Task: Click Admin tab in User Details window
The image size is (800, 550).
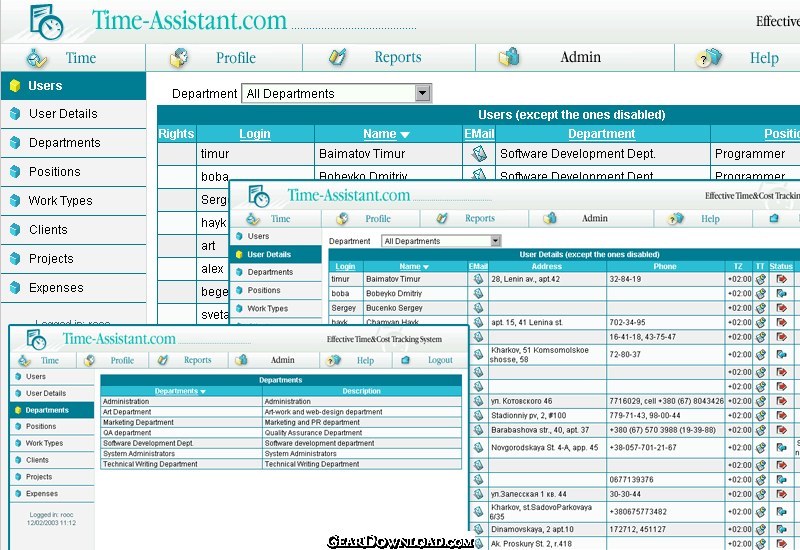Action: point(594,218)
